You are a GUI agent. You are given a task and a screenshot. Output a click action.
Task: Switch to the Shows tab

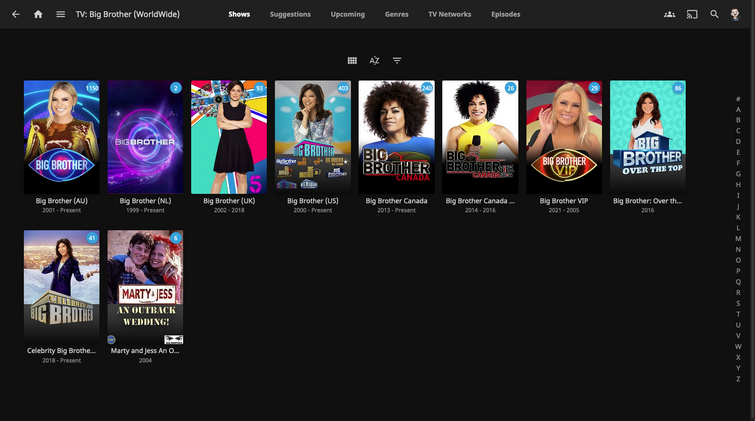pos(239,14)
